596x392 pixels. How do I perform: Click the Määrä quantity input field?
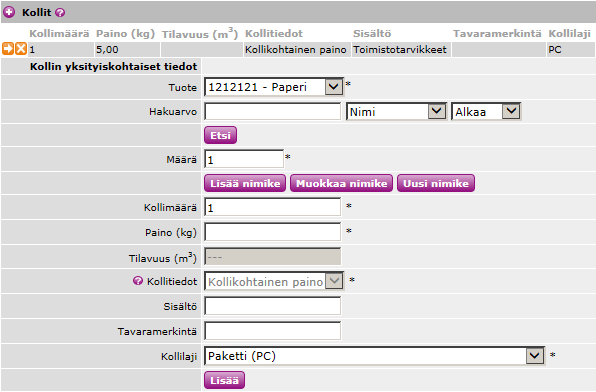tap(244, 159)
